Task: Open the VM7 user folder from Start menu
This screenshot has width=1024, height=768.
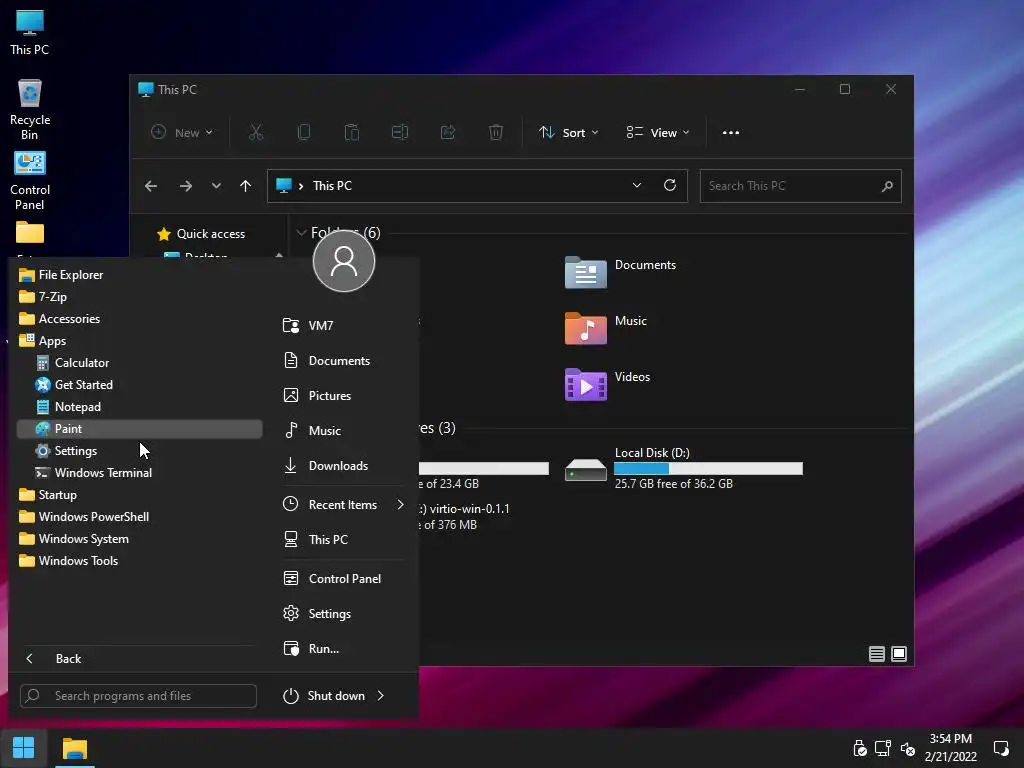Action: (344, 325)
